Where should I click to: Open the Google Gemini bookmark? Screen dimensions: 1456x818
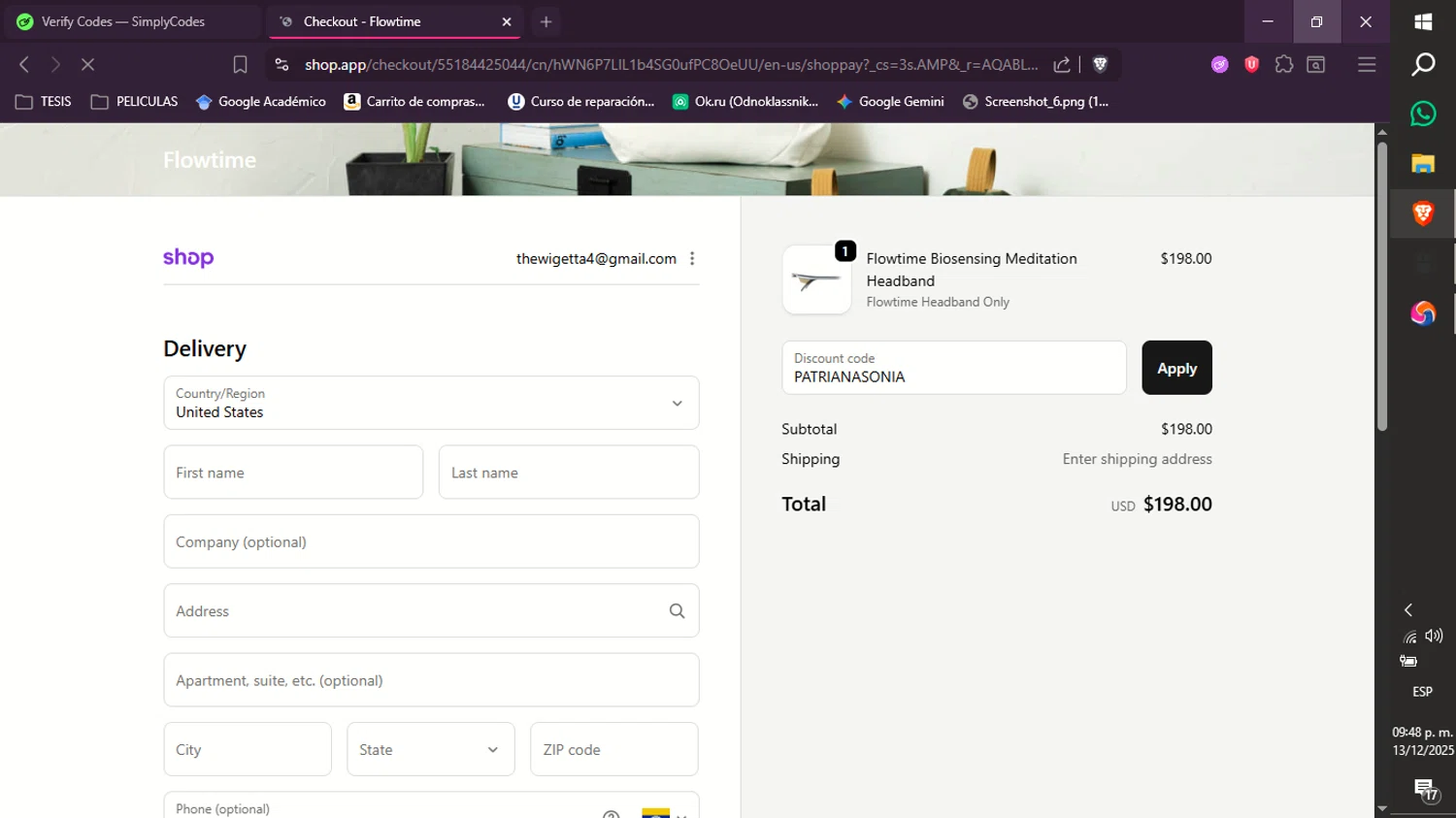click(890, 101)
